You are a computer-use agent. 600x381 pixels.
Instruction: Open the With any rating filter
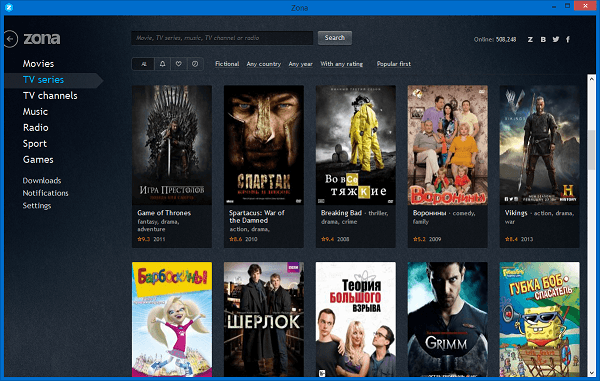[341, 64]
